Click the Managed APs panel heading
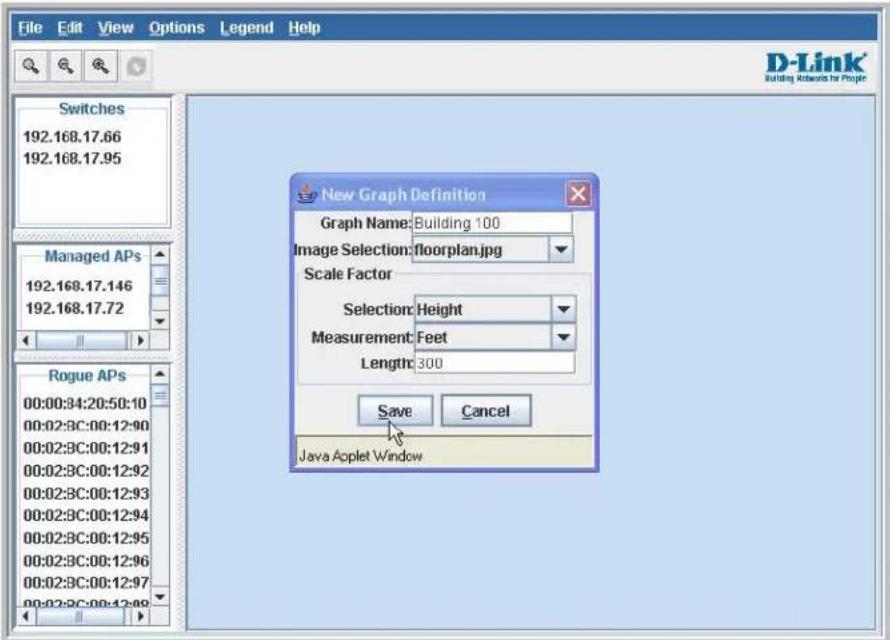Viewport: 890px width, 640px height. point(93,256)
